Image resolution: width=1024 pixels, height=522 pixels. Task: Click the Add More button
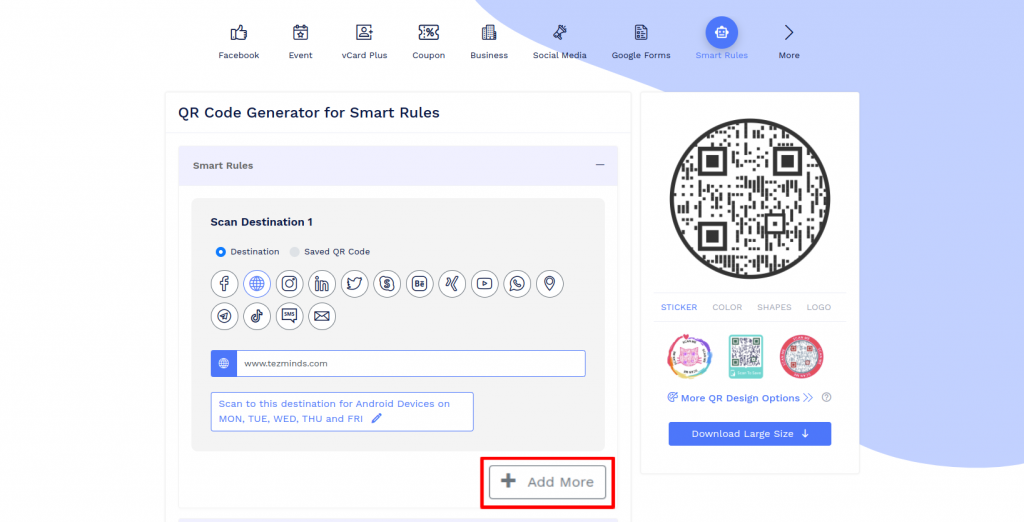pos(547,482)
